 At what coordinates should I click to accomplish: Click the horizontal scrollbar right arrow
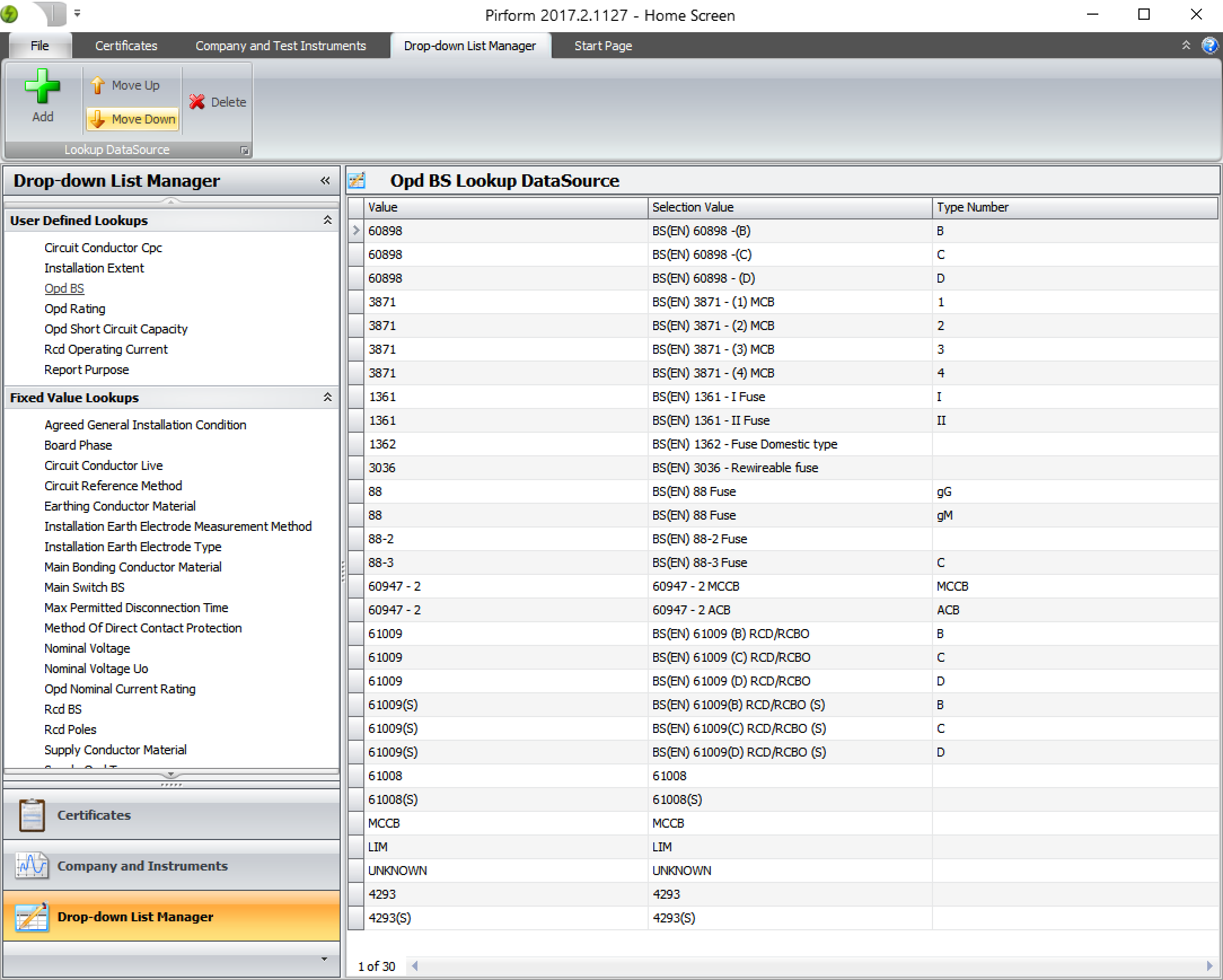point(1209,966)
